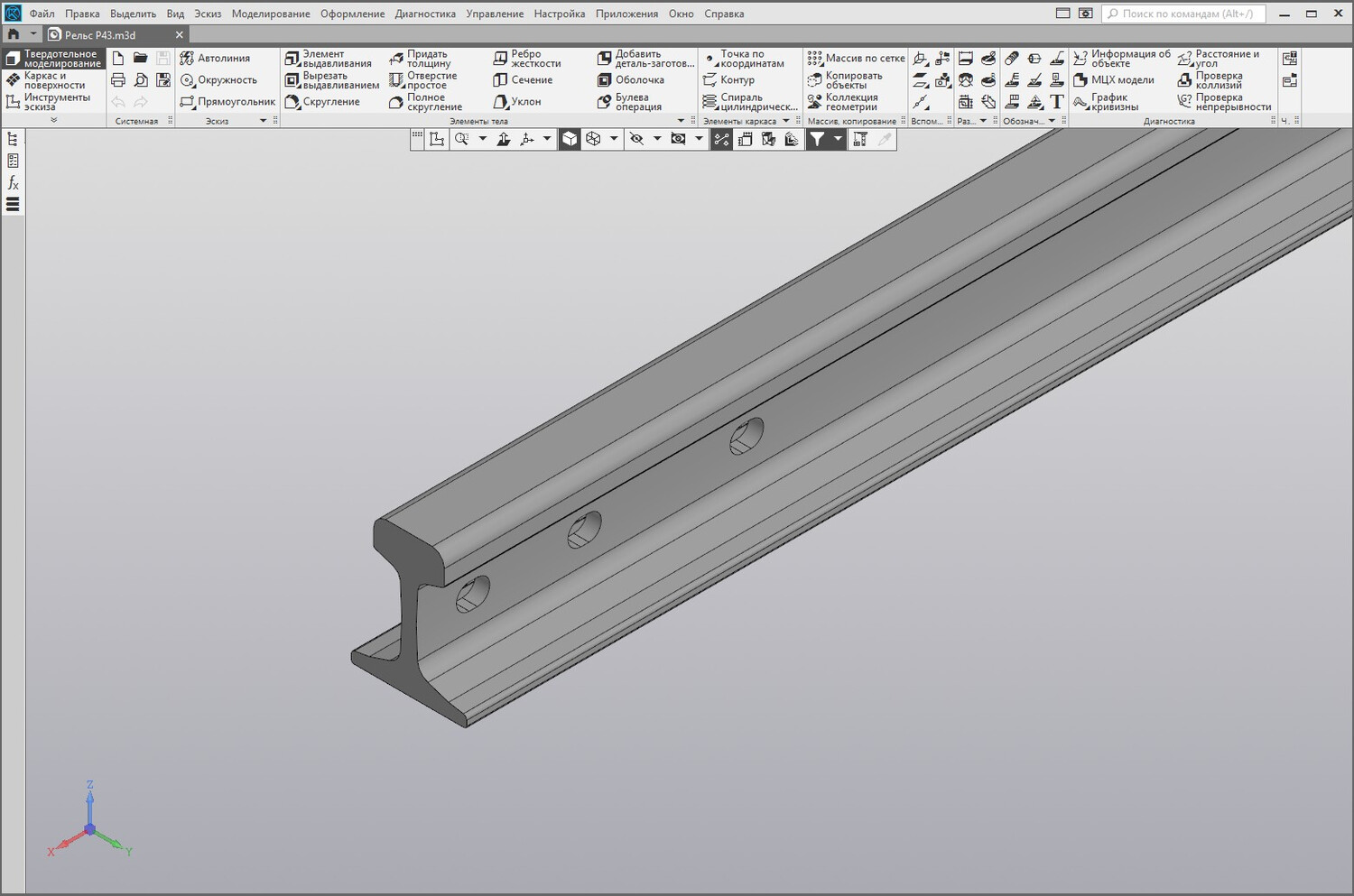The width and height of the screenshot is (1354, 896).
Task: Click the Сечение tool
Action: (x=523, y=80)
